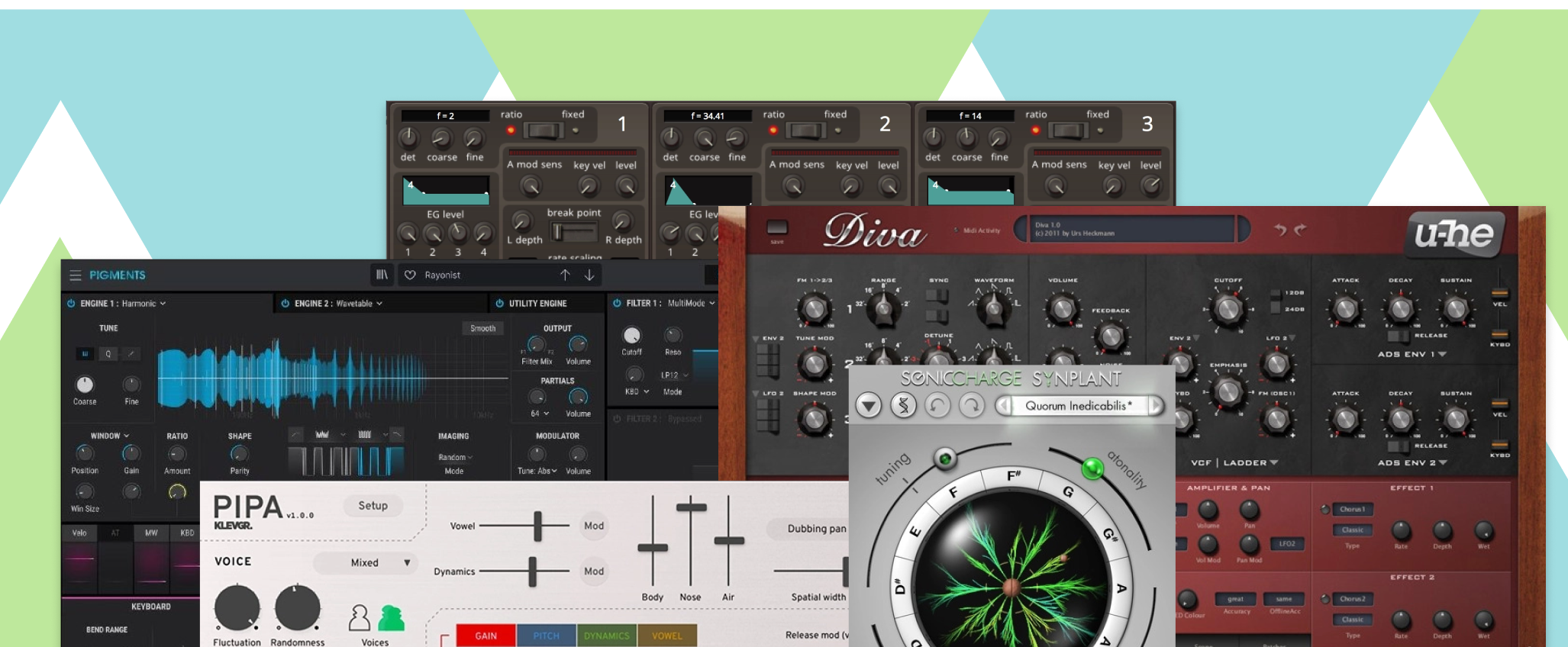This screenshot has height=647, width=1568.
Task: Open the ADS ENV 2 dropdown in Diva
Action: coord(1412,463)
